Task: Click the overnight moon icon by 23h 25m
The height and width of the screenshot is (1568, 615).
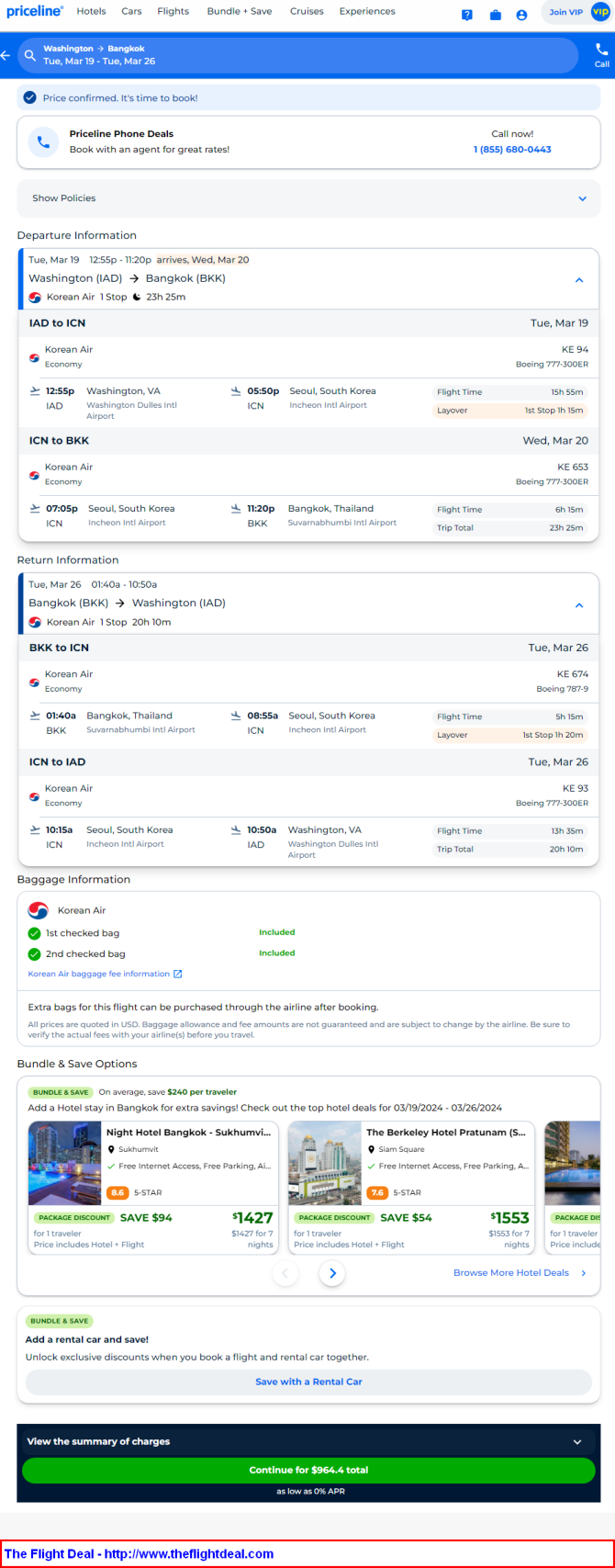Action: [138, 297]
